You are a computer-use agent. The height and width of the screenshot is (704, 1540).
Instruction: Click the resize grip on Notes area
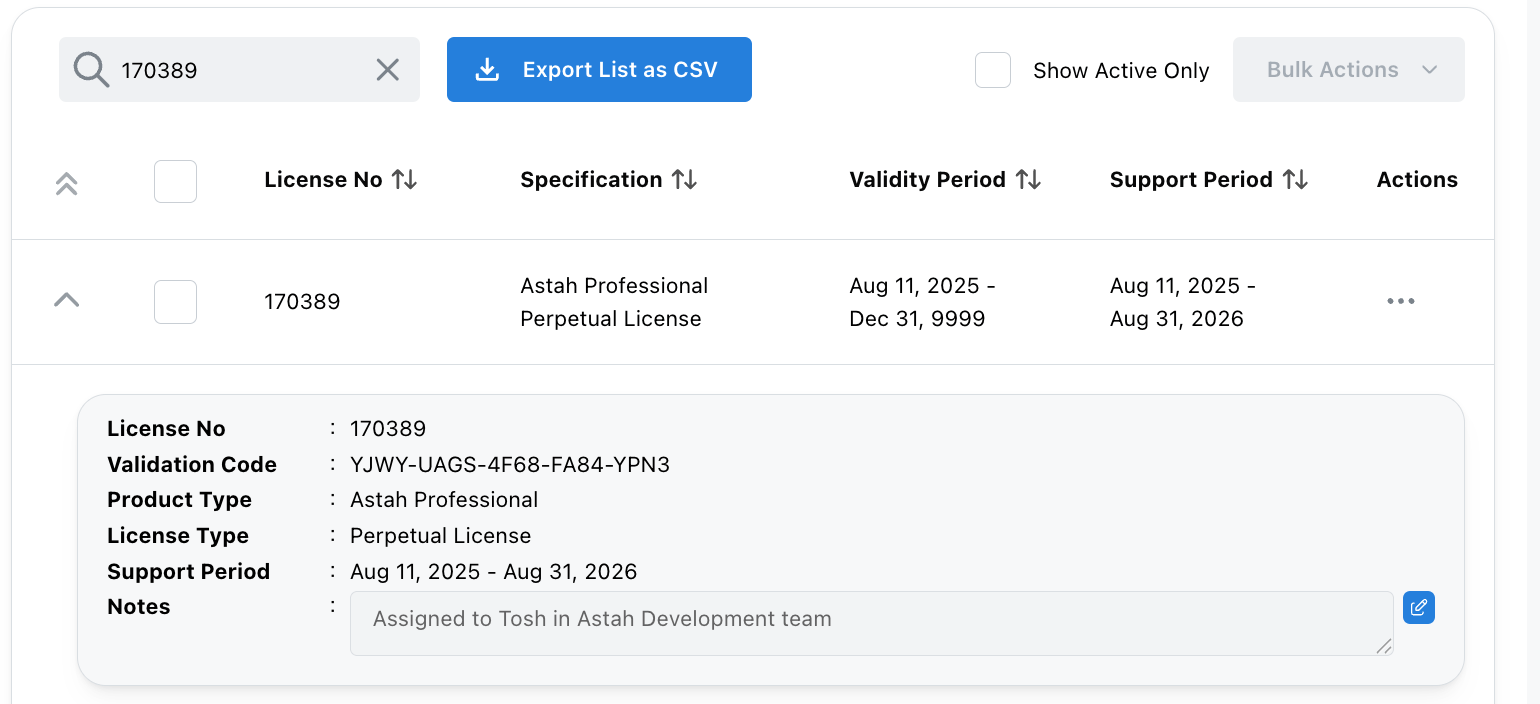click(1384, 647)
